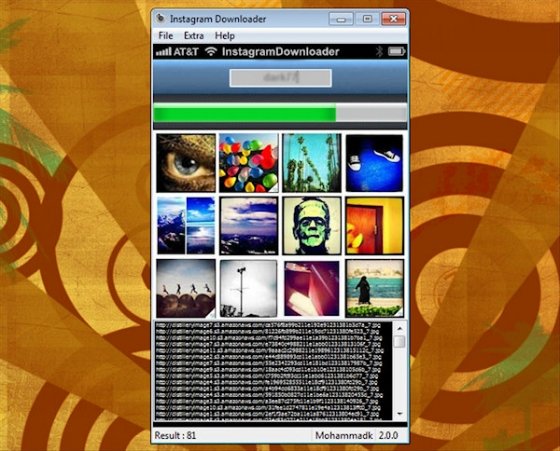Select the mountain collage thumbnail
Viewport: 560px width, 451px height.
point(186,225)
